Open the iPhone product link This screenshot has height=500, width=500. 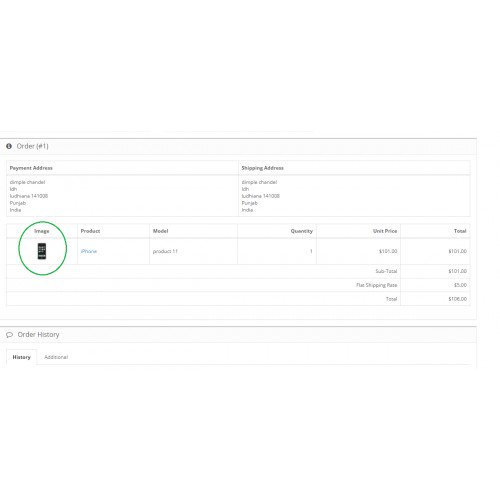tap(89, 251)
